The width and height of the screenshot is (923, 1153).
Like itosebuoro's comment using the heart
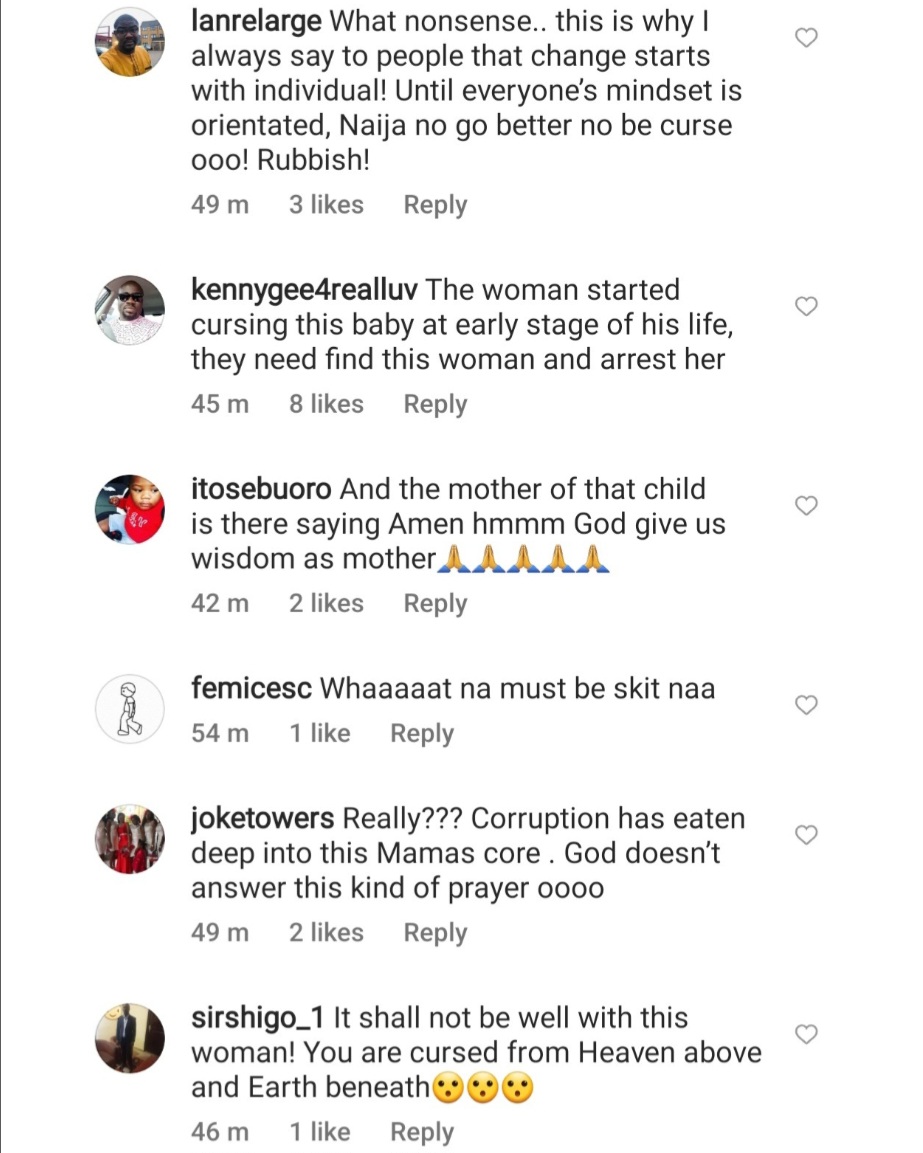(x=806, y=506)
